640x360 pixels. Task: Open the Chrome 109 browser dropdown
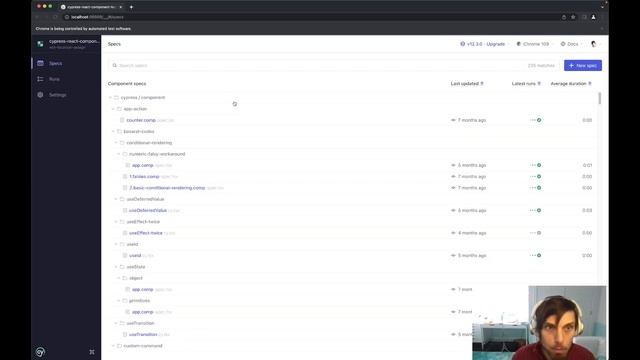tap(534, 44)
